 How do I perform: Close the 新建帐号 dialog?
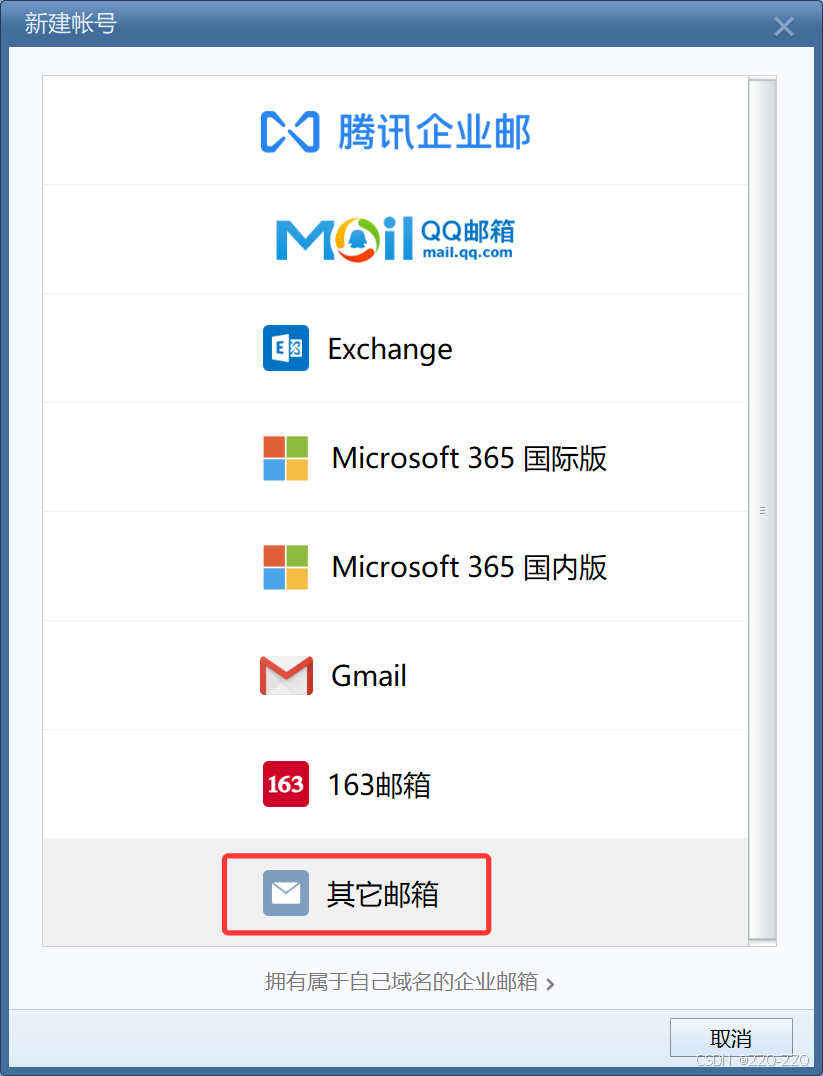(784, 27)
